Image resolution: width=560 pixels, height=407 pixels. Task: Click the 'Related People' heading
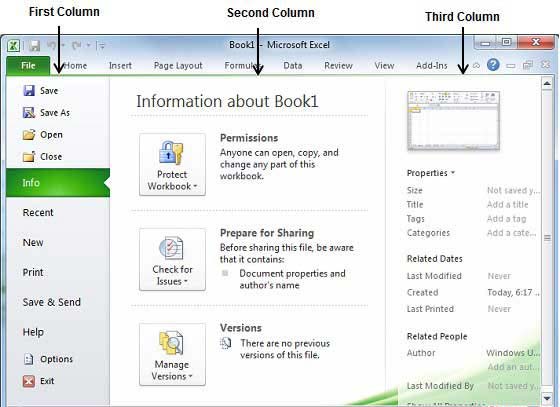tap(437, 336)
